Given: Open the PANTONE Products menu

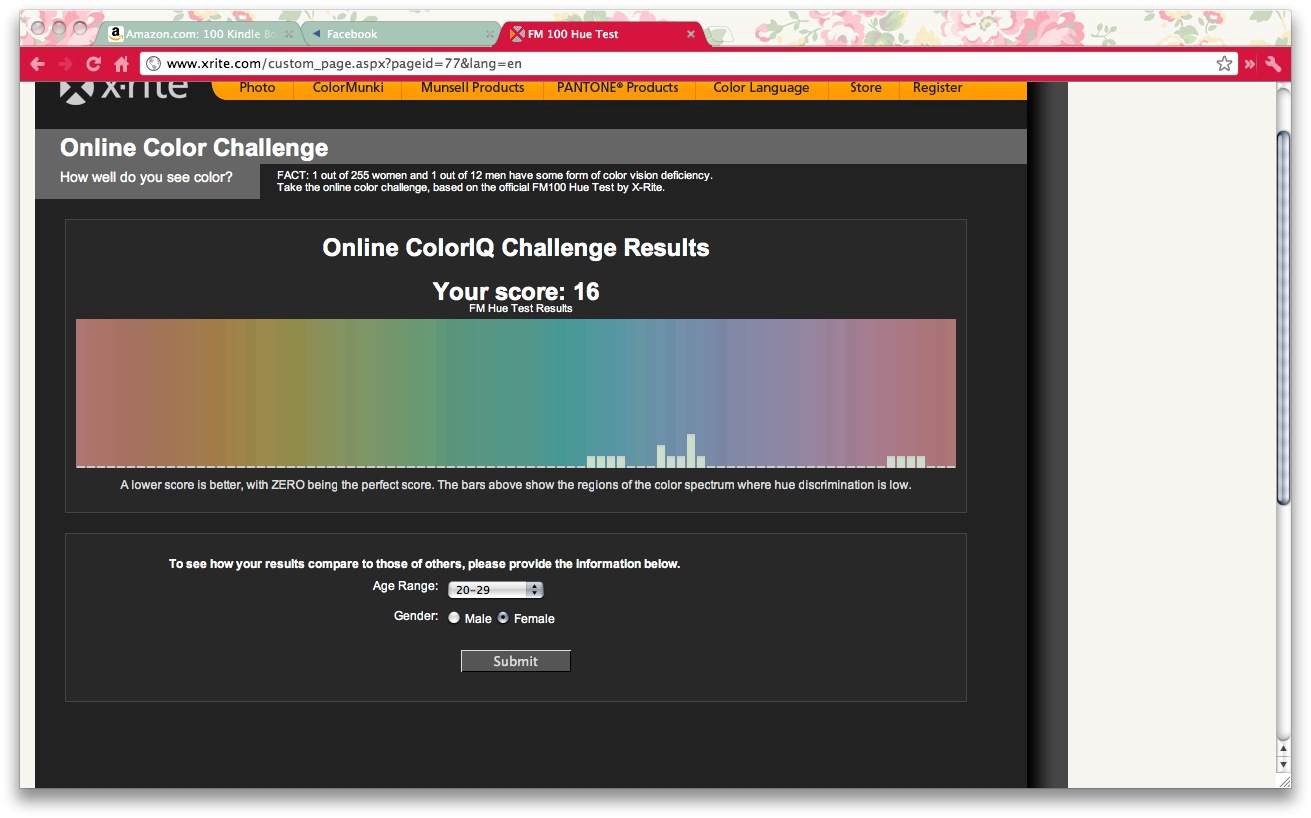Looking at the screenshot, I should (x=618, y=88).
